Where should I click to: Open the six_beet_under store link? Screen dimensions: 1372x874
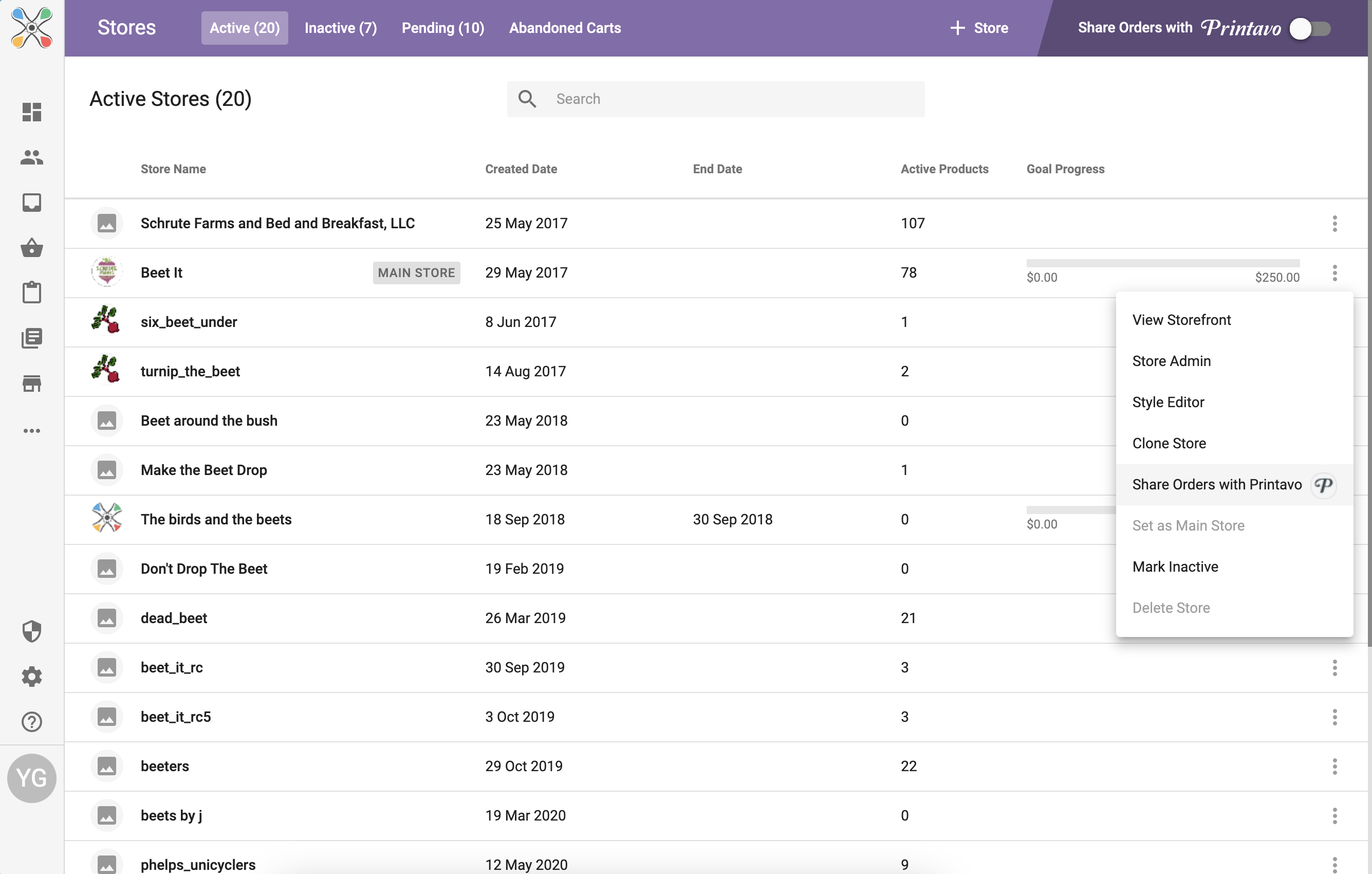189,322
